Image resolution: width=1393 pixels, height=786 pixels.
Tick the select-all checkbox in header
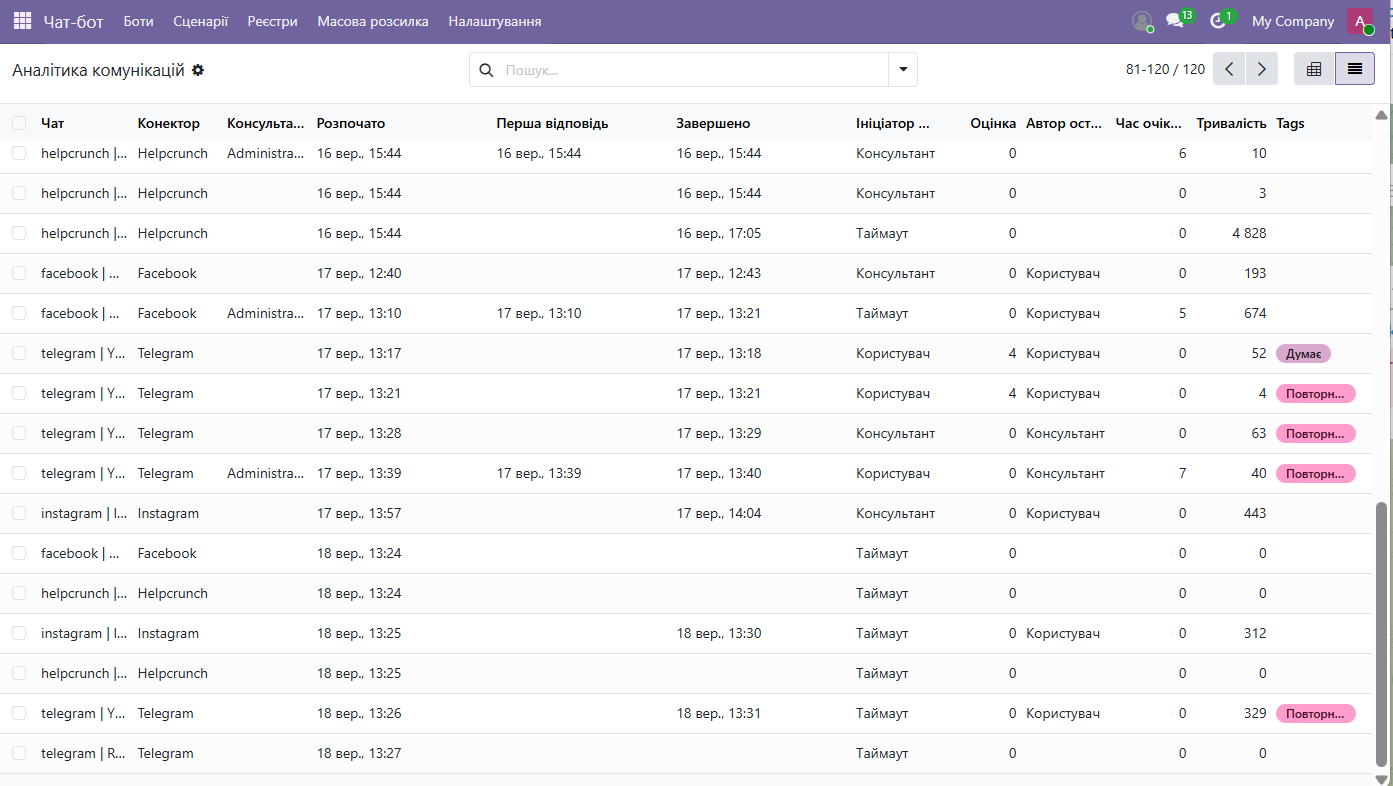pyautogui.click(x=19, y=123)
